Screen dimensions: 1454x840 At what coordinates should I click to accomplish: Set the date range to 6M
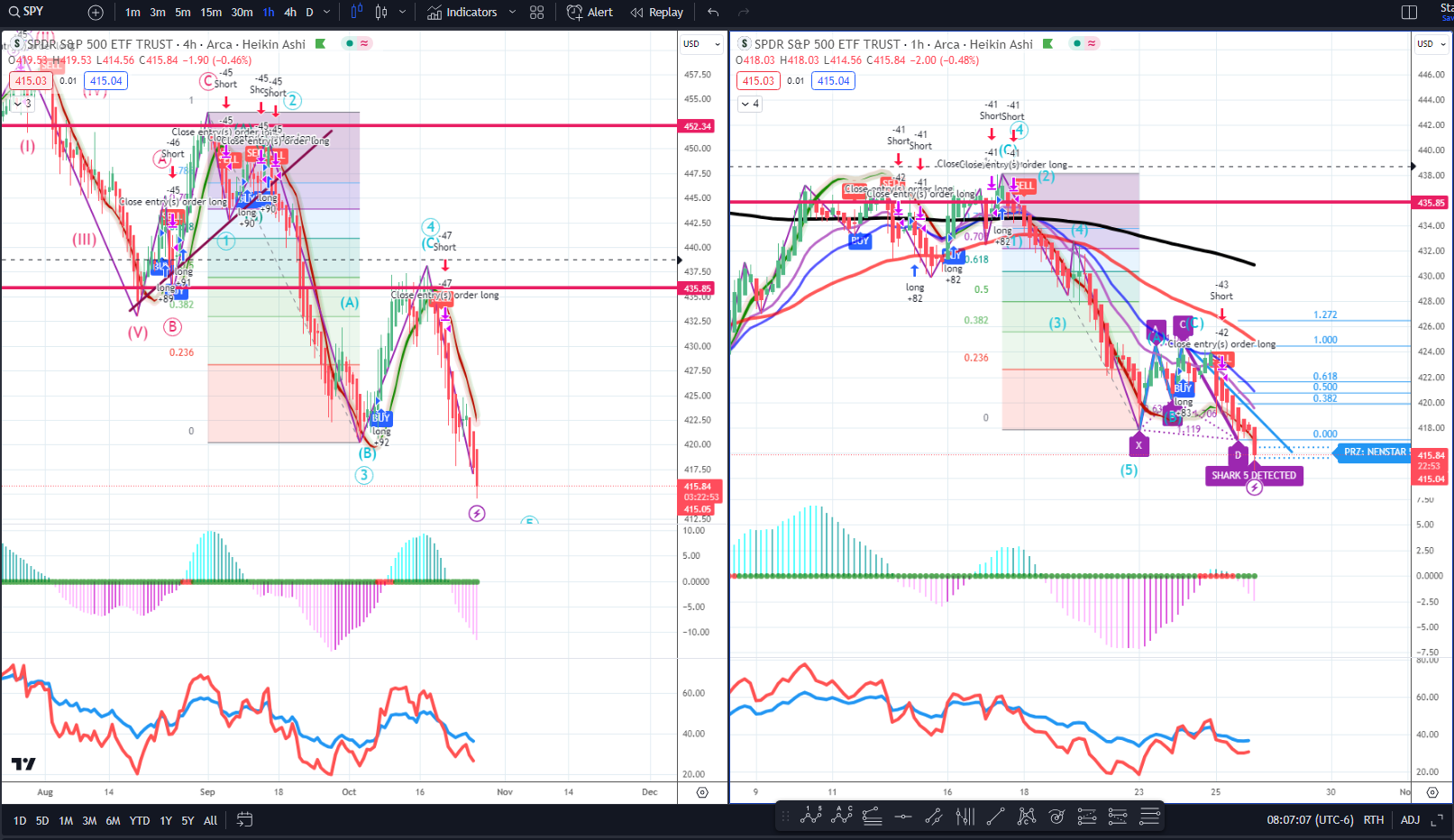pyautogui.click(x=113, y=821)
